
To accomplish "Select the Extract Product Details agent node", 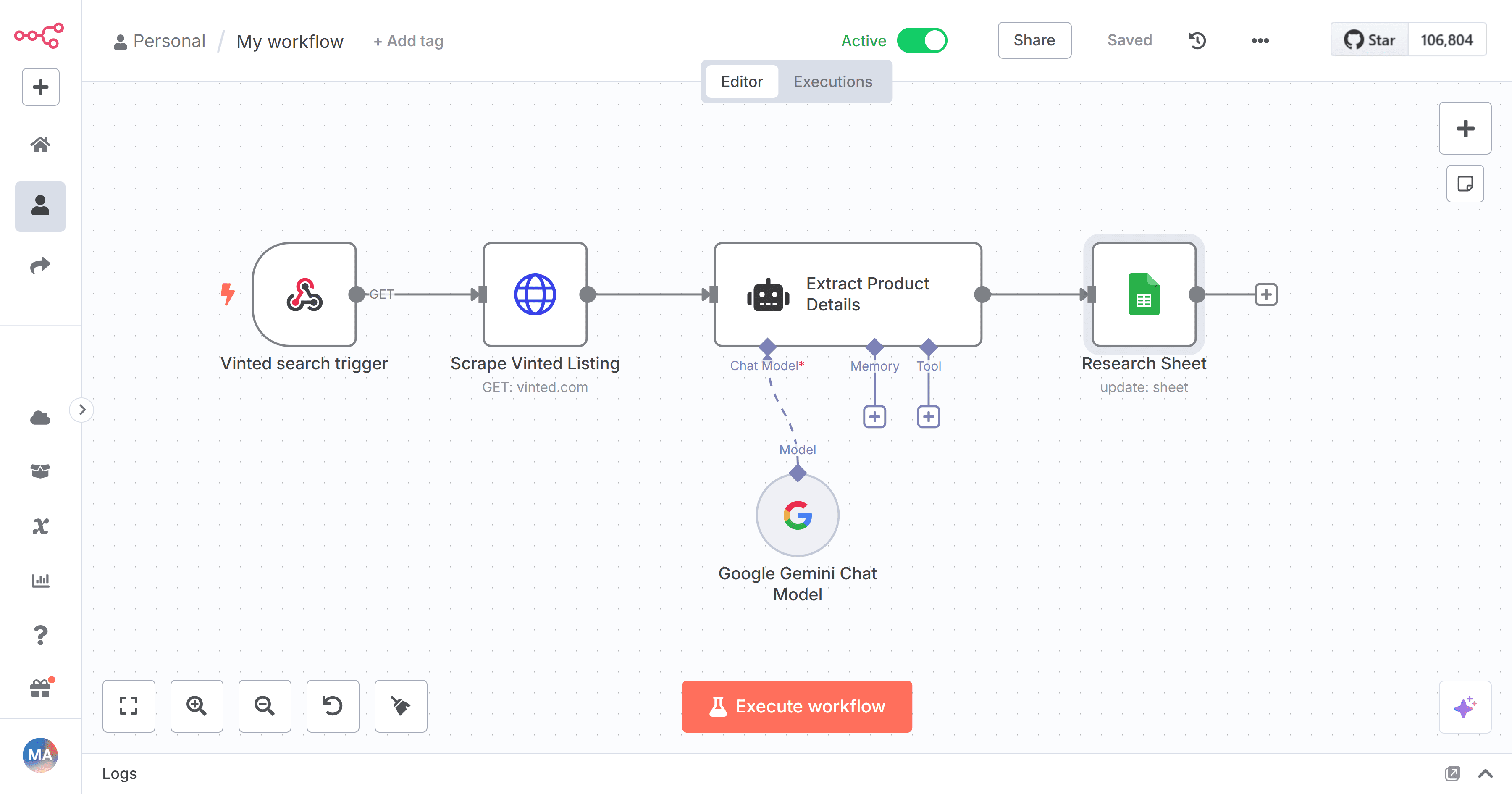I will (x=848, y=294).
